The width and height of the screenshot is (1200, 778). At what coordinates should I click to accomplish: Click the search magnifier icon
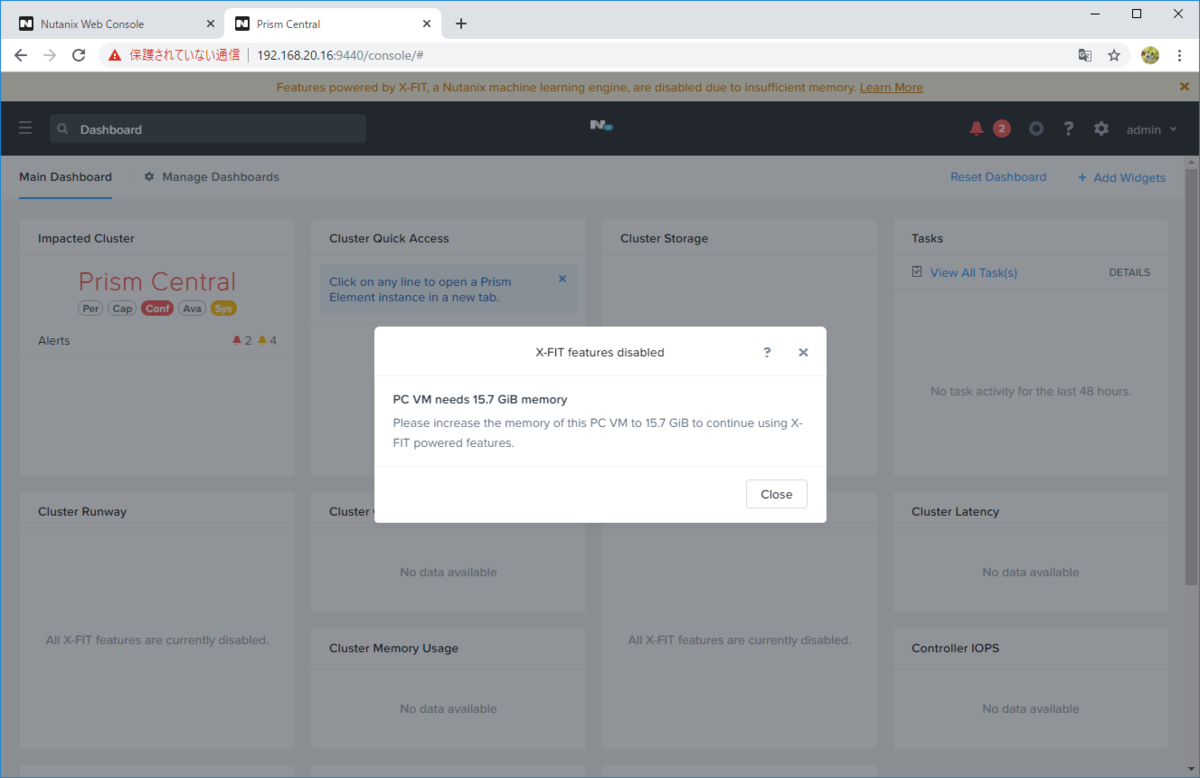coord(63,129)
